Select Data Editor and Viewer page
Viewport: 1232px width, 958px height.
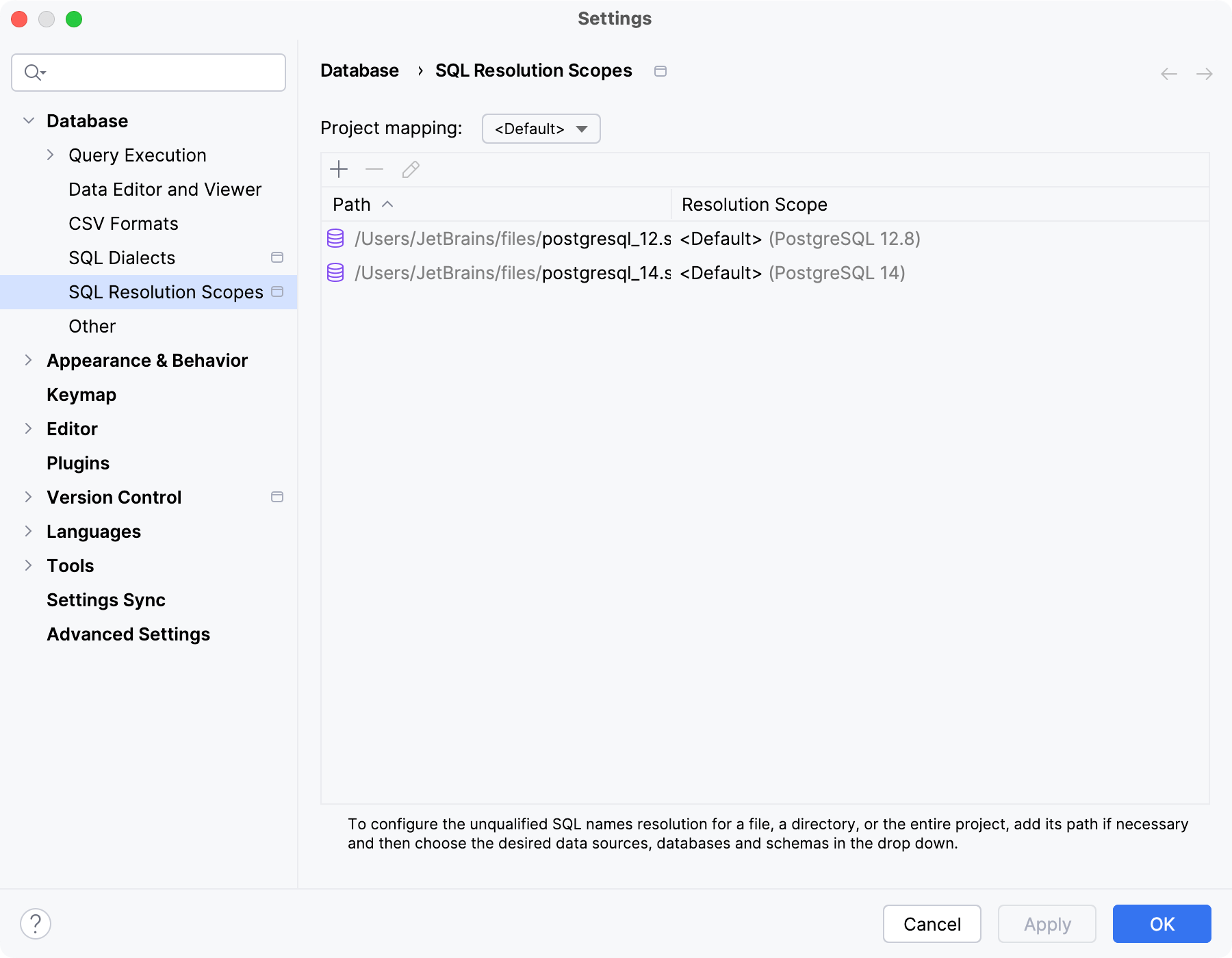165,190
